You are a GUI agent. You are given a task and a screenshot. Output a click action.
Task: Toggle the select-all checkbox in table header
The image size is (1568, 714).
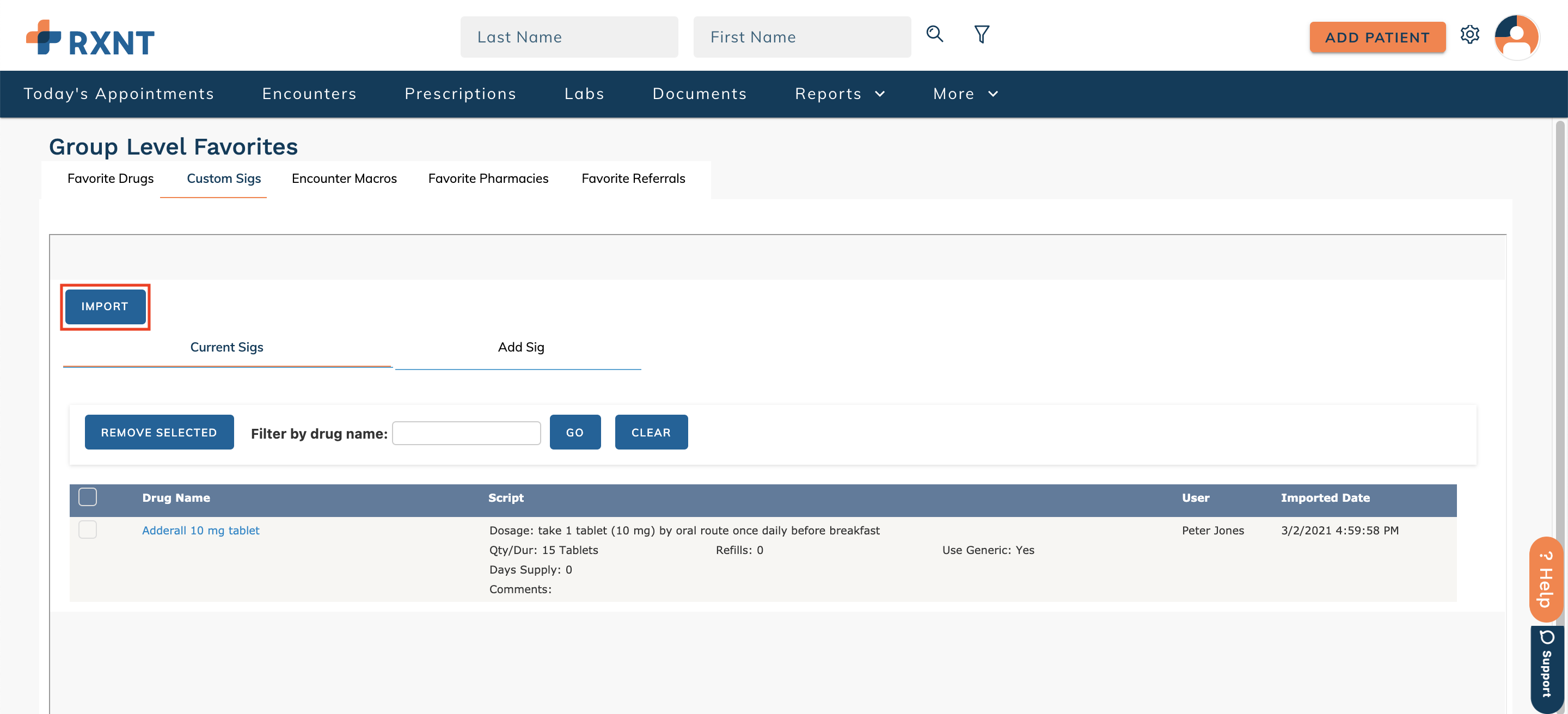point(88,497)
